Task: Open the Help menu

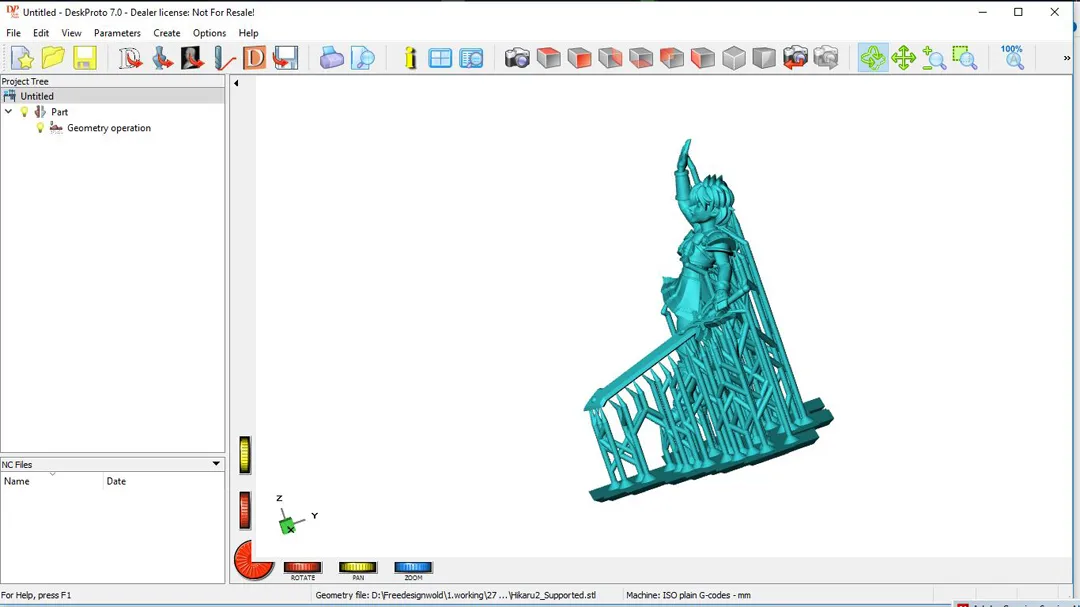Action: point(248,33)
